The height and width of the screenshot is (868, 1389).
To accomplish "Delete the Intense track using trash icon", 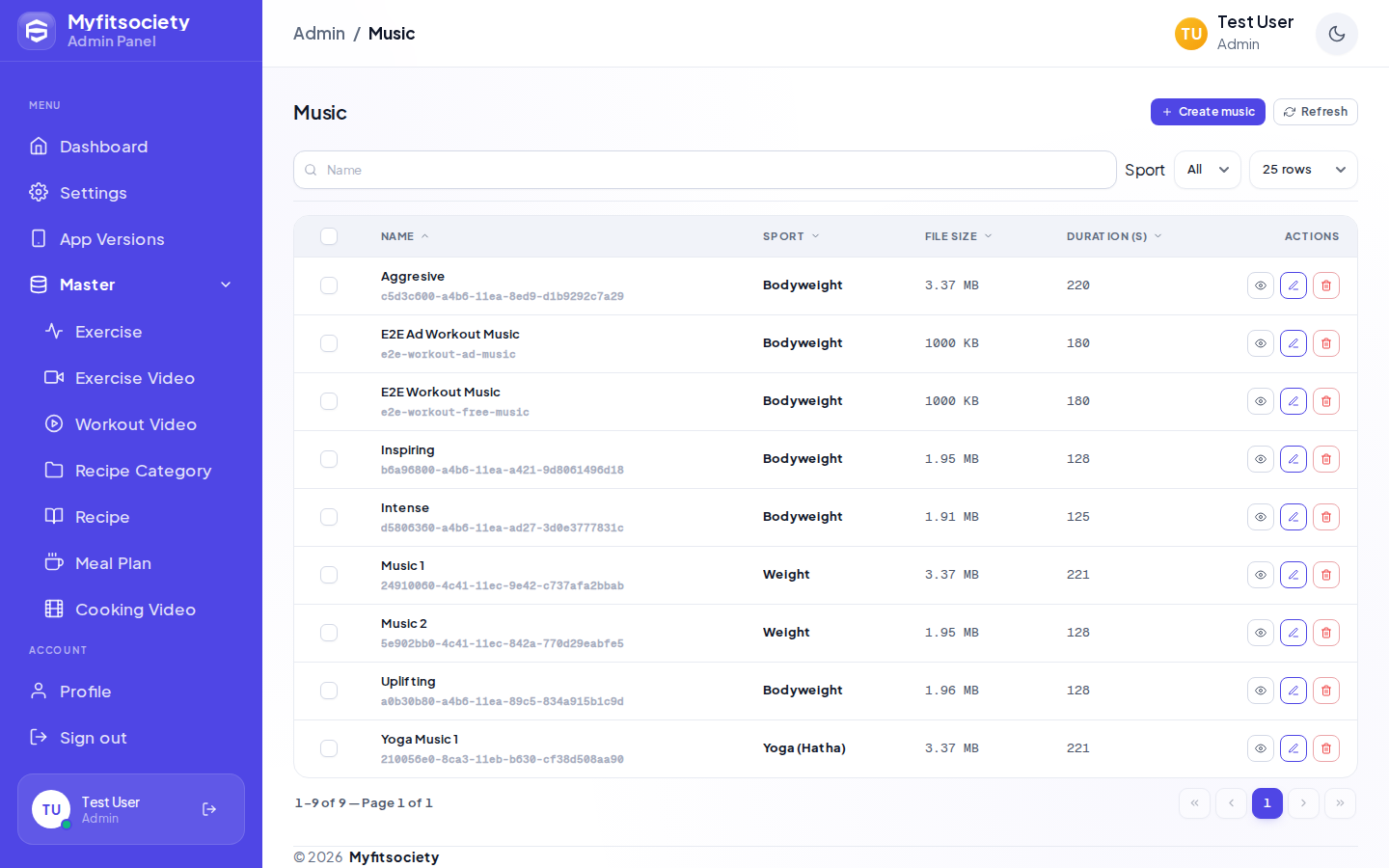I will [1326, 517].
